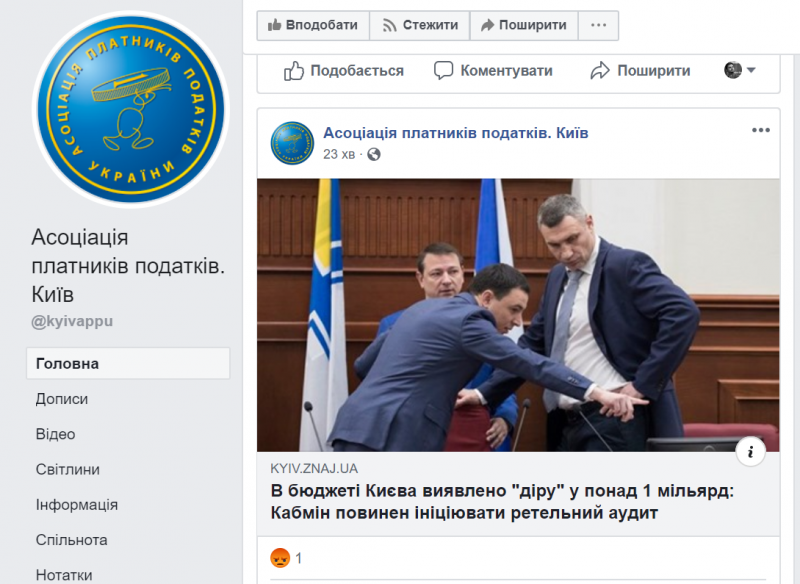Click the Вподобати thumbs-up page button
The image size is (800, 584).
313,25
